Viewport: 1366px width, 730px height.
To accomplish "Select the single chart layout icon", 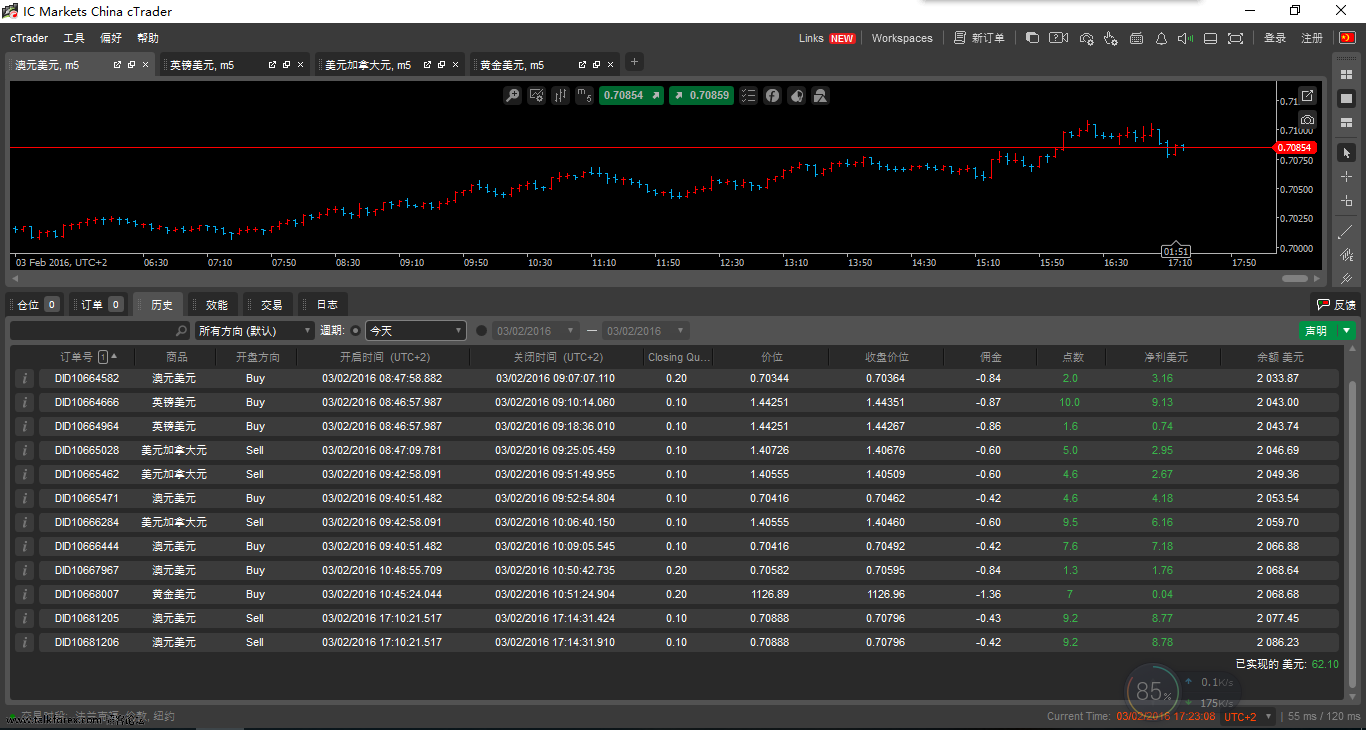I will 1346,98.
